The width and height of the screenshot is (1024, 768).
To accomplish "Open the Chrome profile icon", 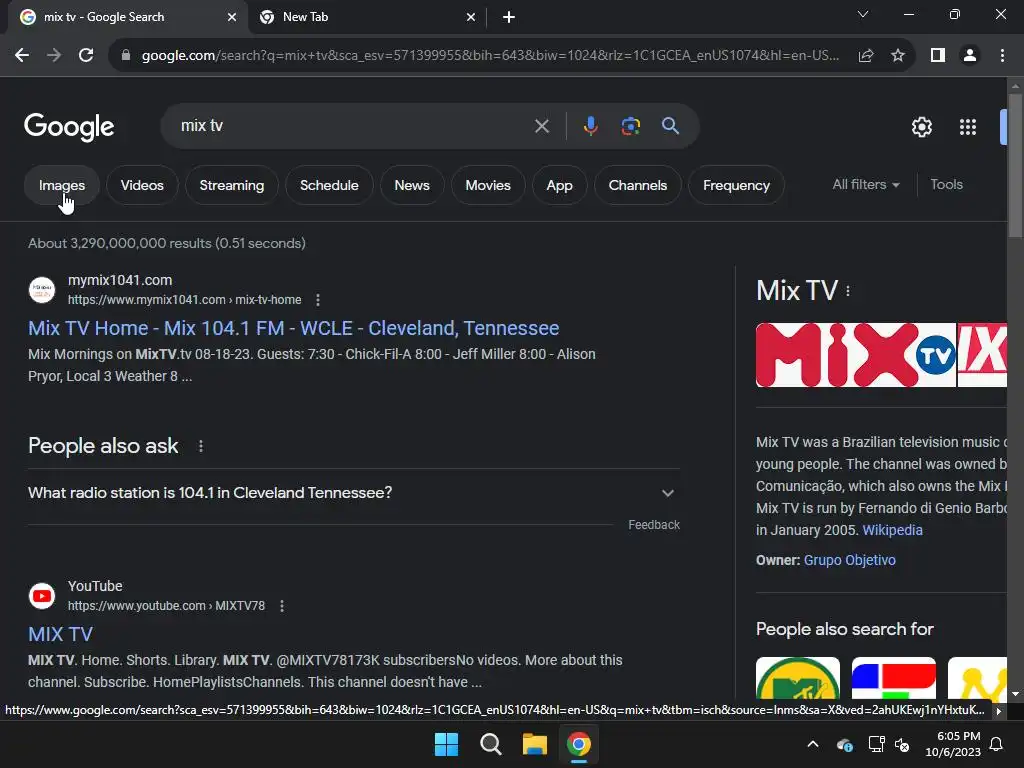I will 970,56.
